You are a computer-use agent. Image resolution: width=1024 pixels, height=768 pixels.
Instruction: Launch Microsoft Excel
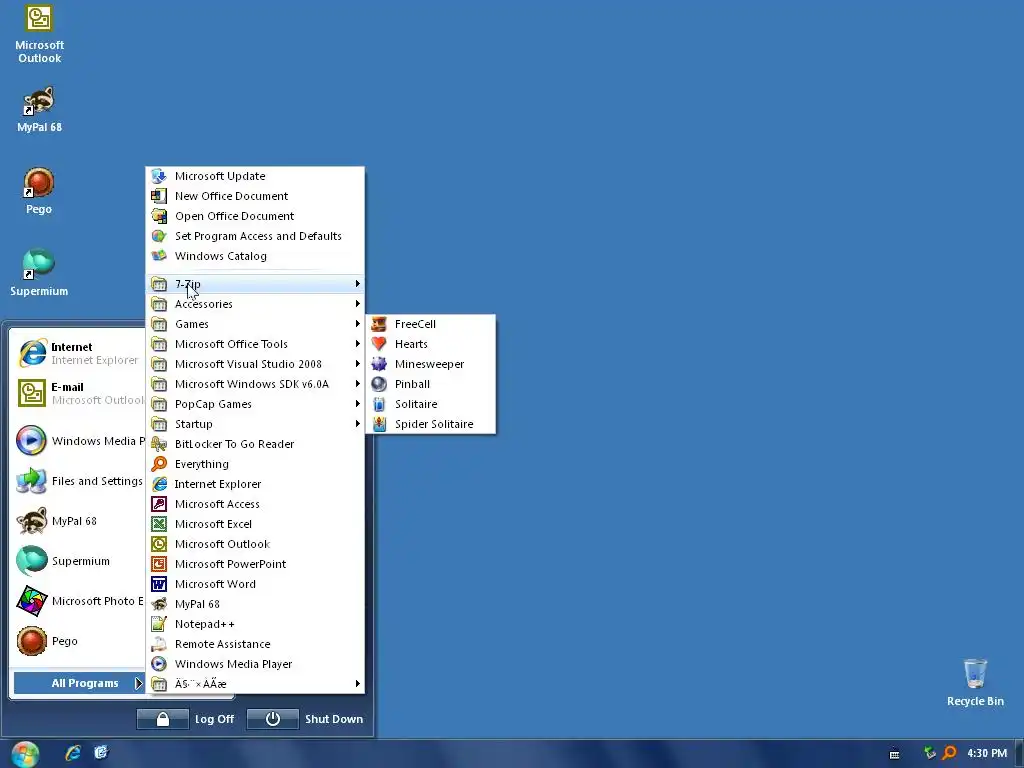click(x=255, y=524)
